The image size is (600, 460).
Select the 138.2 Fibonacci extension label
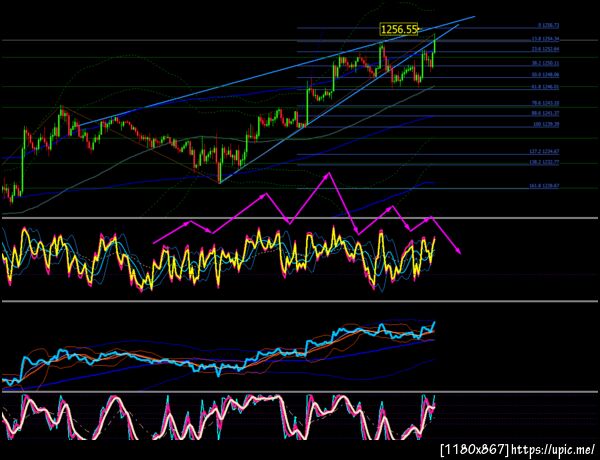(x=545, y=163)
